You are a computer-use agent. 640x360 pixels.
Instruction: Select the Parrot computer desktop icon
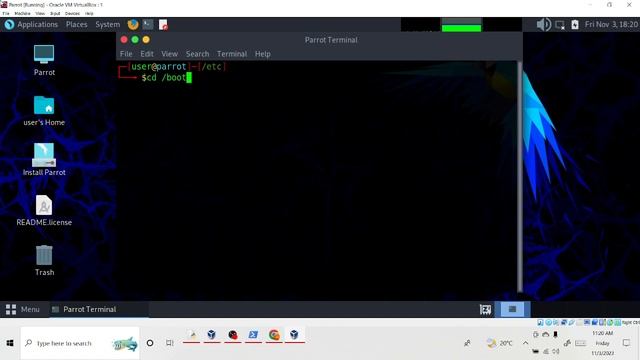pyautogui.click(x=44, y=60)
